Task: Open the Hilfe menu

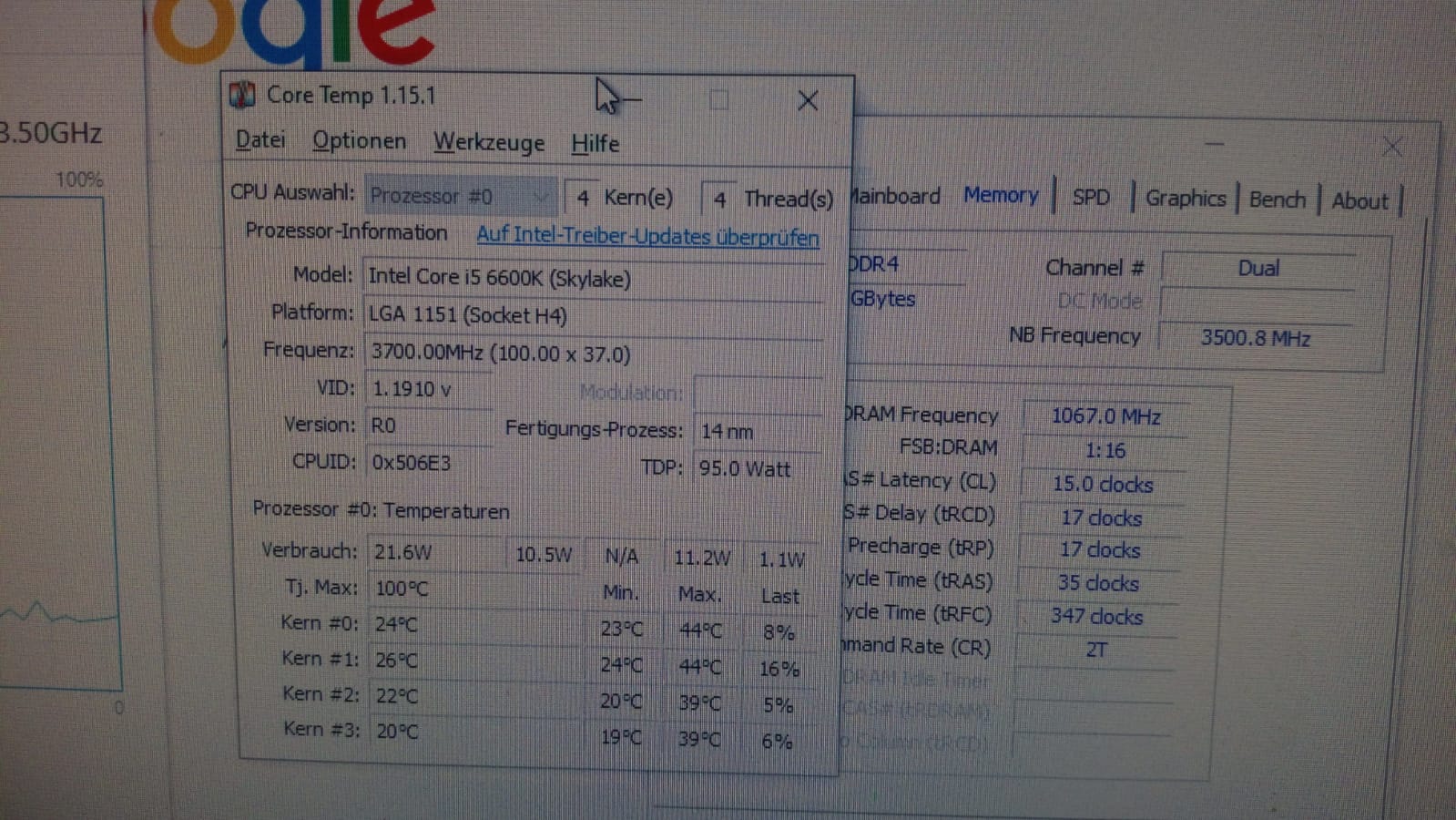Action: 596,144
